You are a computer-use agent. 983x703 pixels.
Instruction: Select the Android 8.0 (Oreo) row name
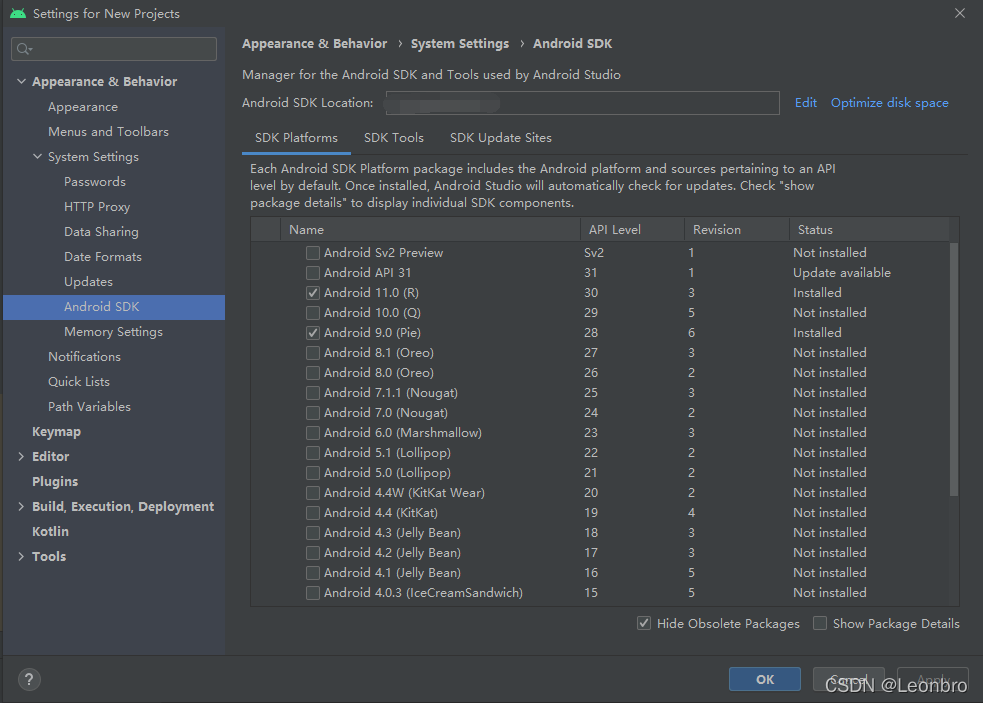tap(379, 373)
